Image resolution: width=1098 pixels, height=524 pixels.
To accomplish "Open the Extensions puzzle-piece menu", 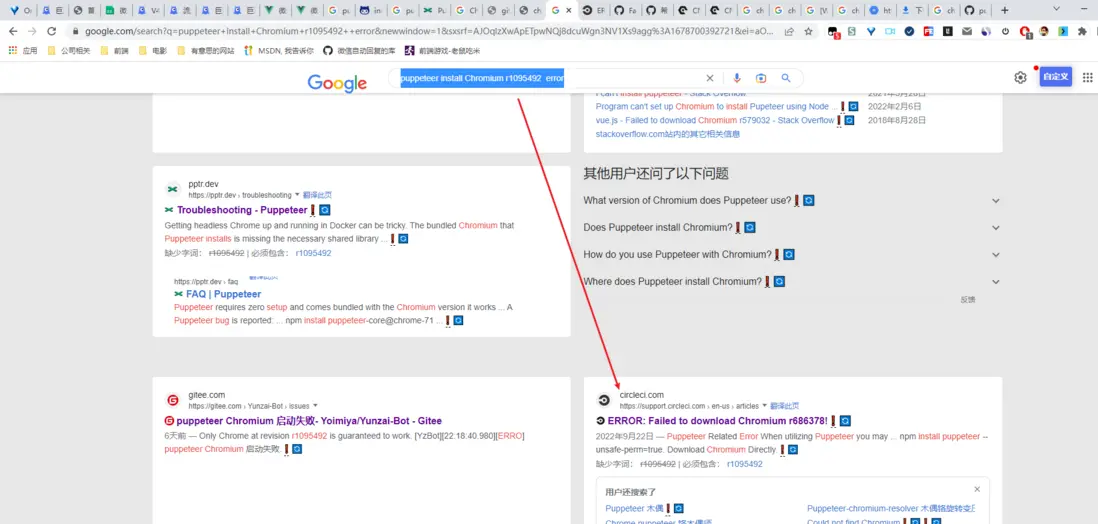I will [1082, 32].
